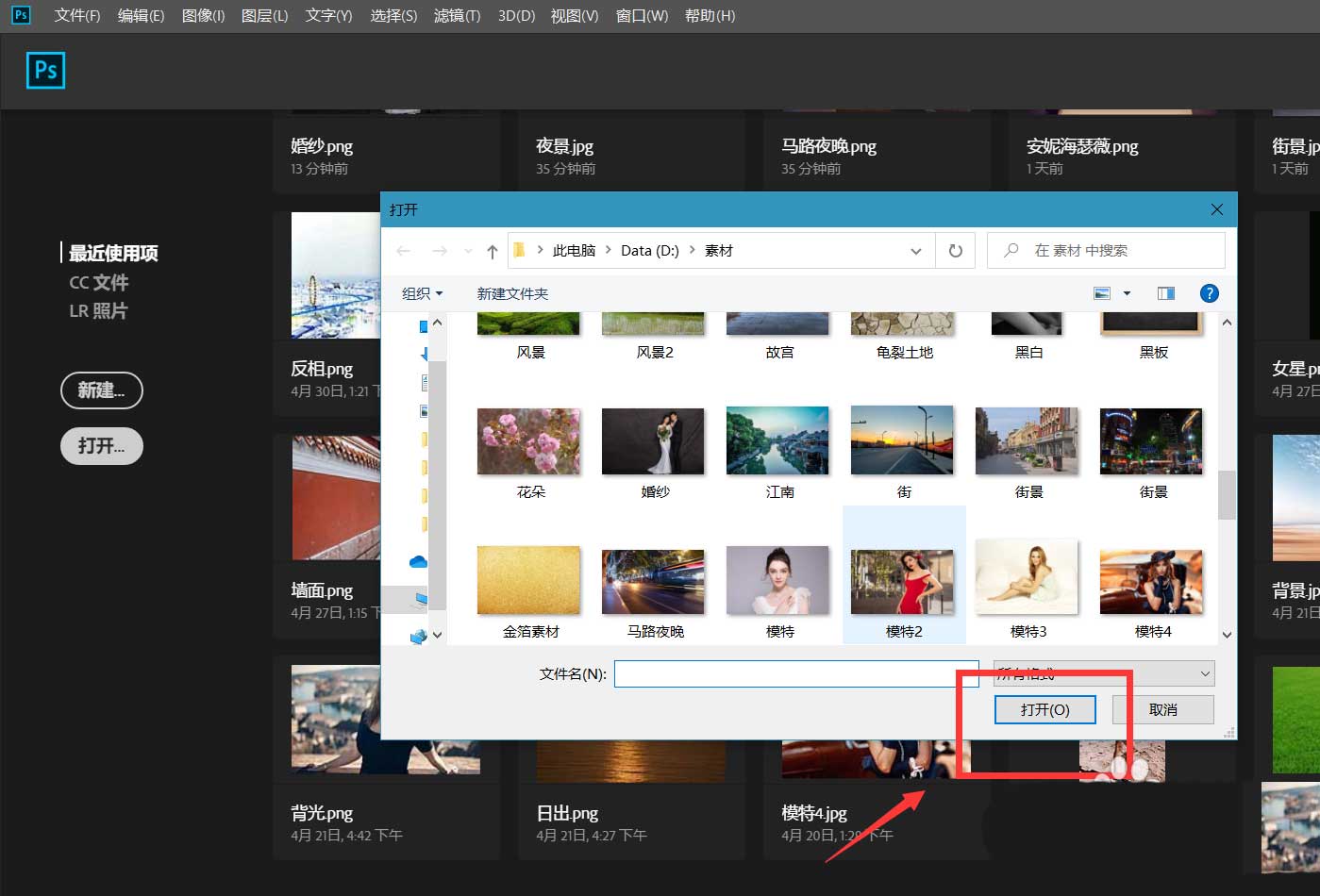Click the change view icon in the dialog toolbar
1320x896 pixels.
1102,293
